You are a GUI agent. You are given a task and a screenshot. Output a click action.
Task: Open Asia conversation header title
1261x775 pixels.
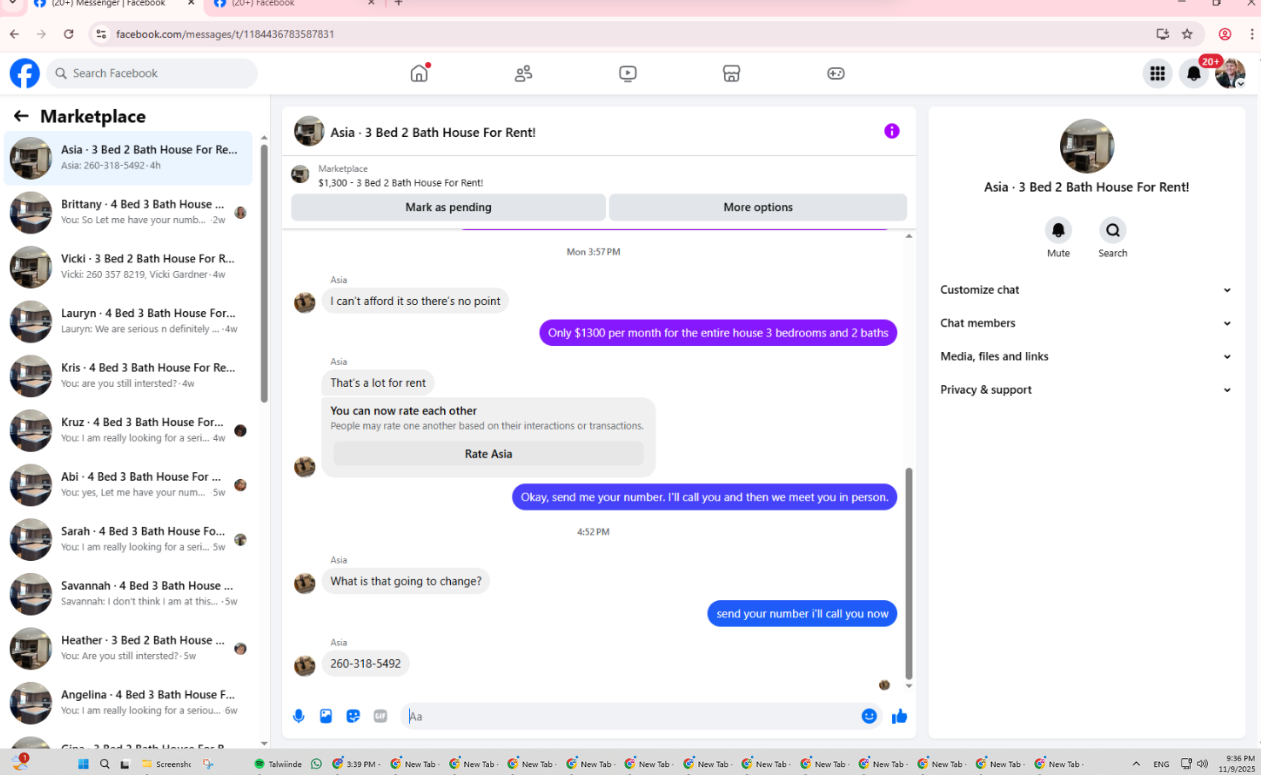[433, 132]
